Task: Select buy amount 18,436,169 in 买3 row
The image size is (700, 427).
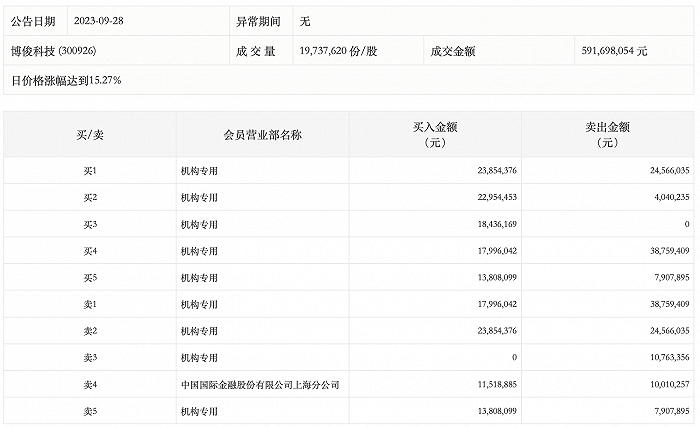Action: pyautogui.click(x=490, y=224)
